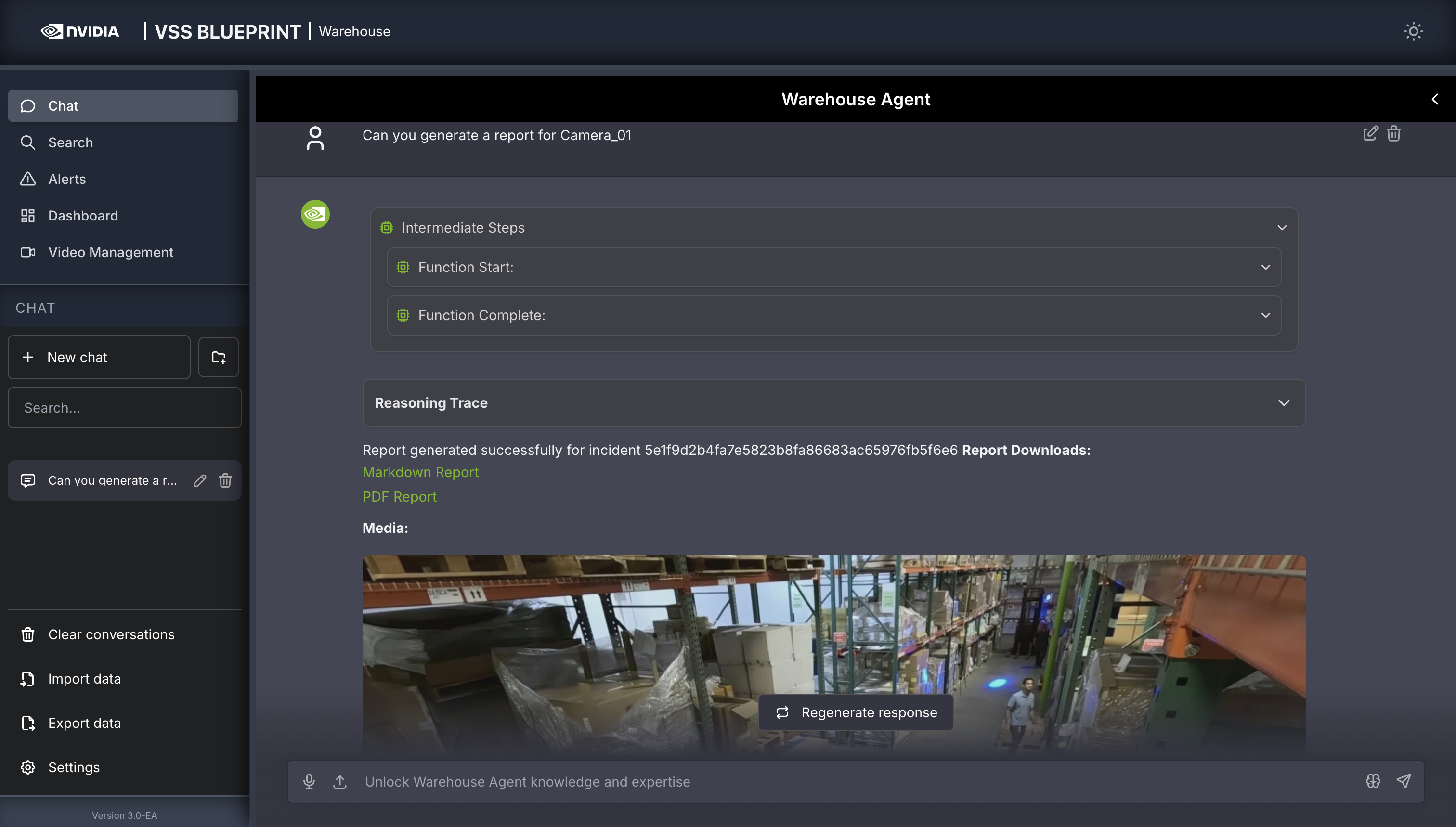
Task: Click the NVIDIA avatar next to Intermediate Steps
Action: point(315,214)
